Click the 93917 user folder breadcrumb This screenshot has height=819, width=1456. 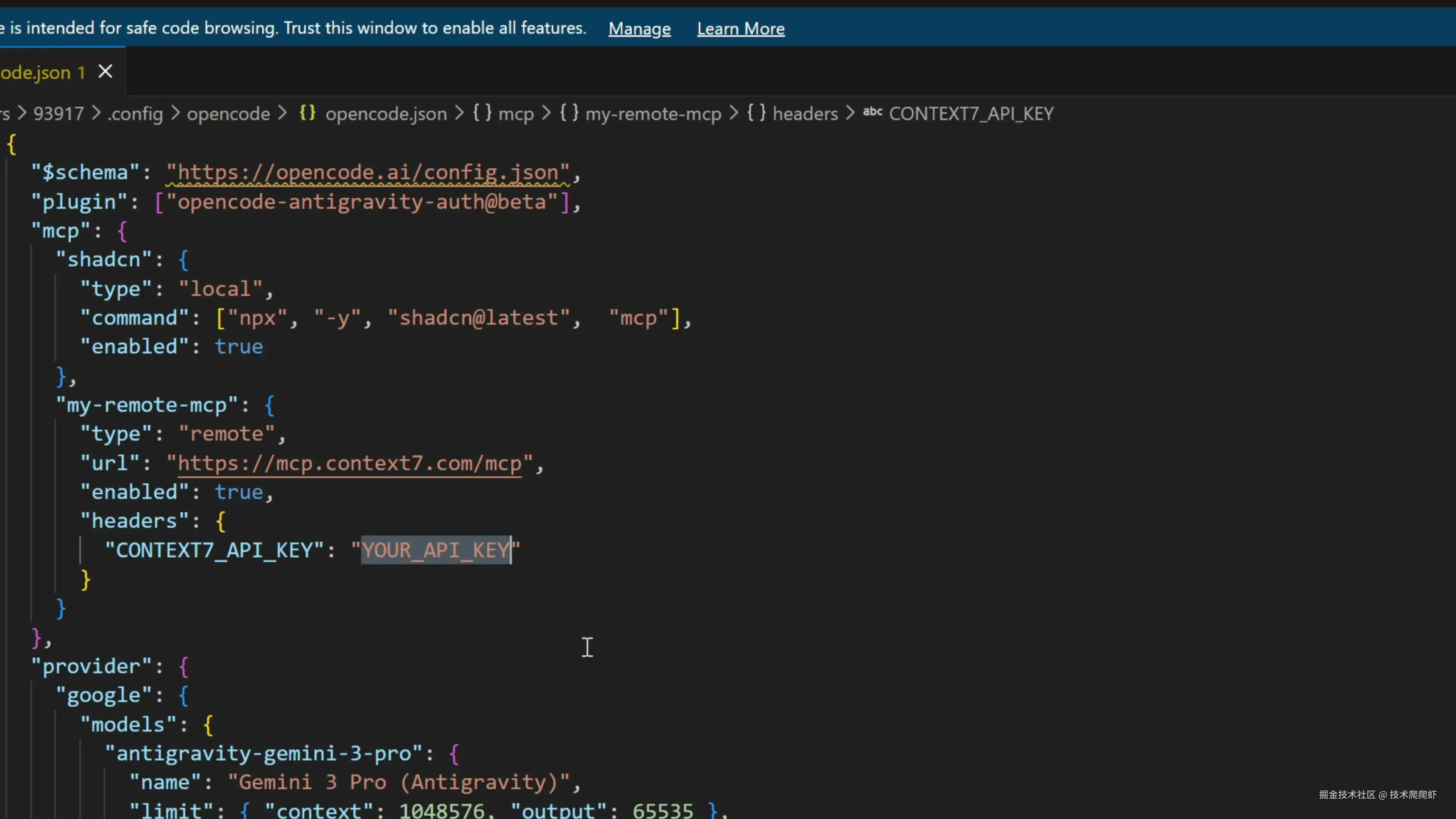pyautogui.click(x=58, y=114)
